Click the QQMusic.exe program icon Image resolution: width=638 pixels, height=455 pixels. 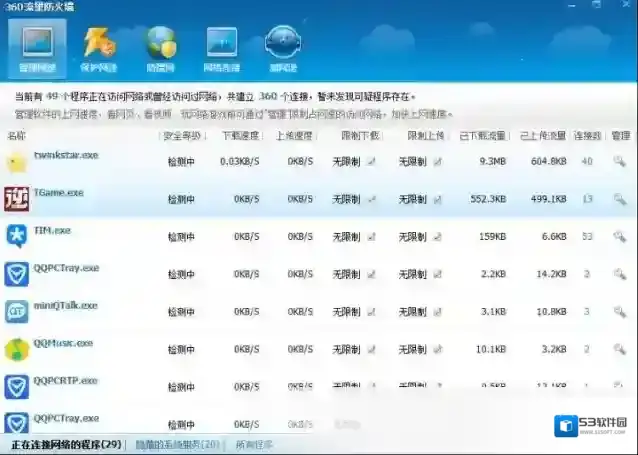coord(17,349)
